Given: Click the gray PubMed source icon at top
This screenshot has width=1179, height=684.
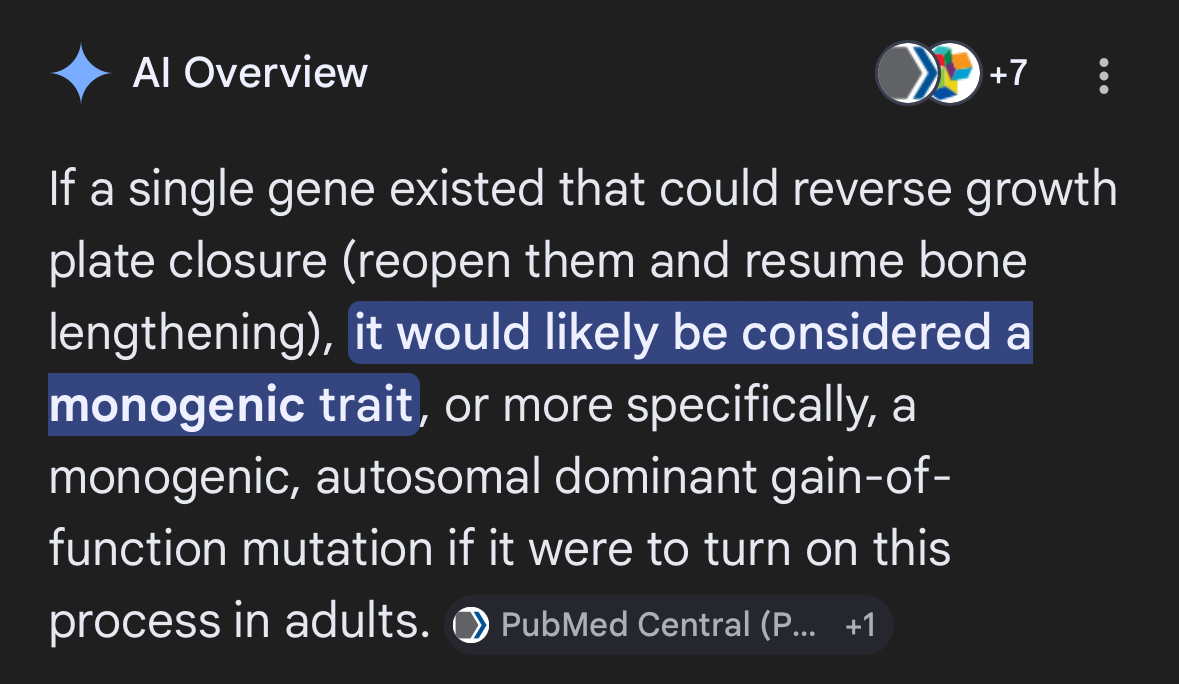Looking at the screenshot, I should point(903,74).
